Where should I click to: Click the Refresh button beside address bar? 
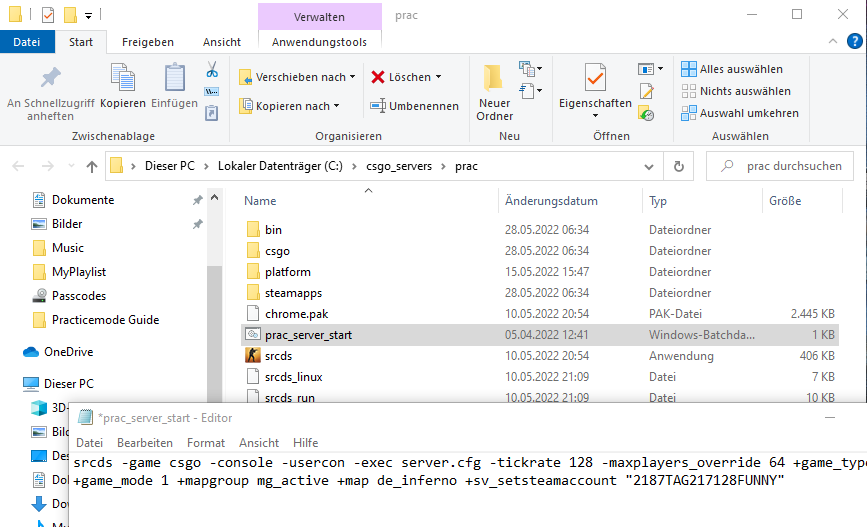[x=678, y=166]
